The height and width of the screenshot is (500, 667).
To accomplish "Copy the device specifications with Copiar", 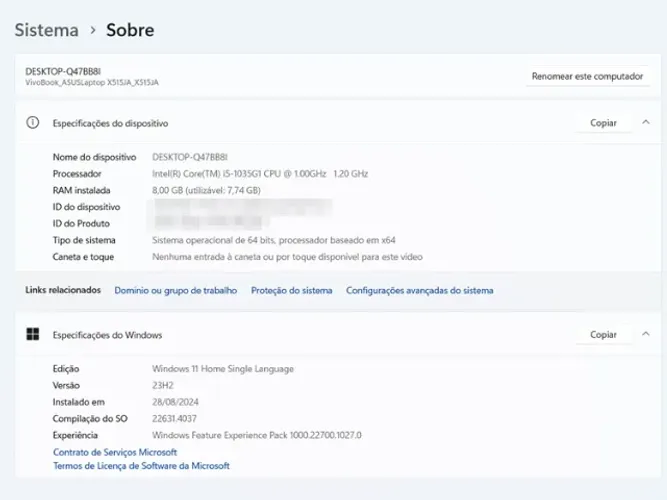I will tap(603, 123).
